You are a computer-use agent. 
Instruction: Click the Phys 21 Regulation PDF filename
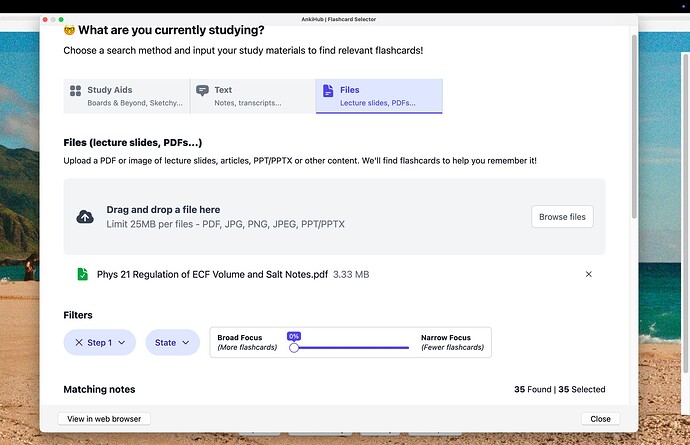point(211,274)
